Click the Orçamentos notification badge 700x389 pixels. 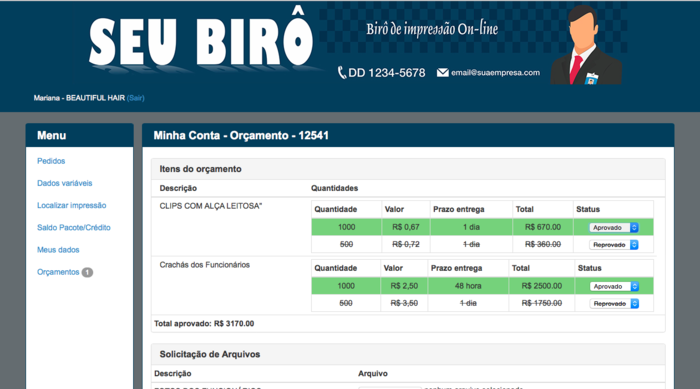(x=88, y=272)
